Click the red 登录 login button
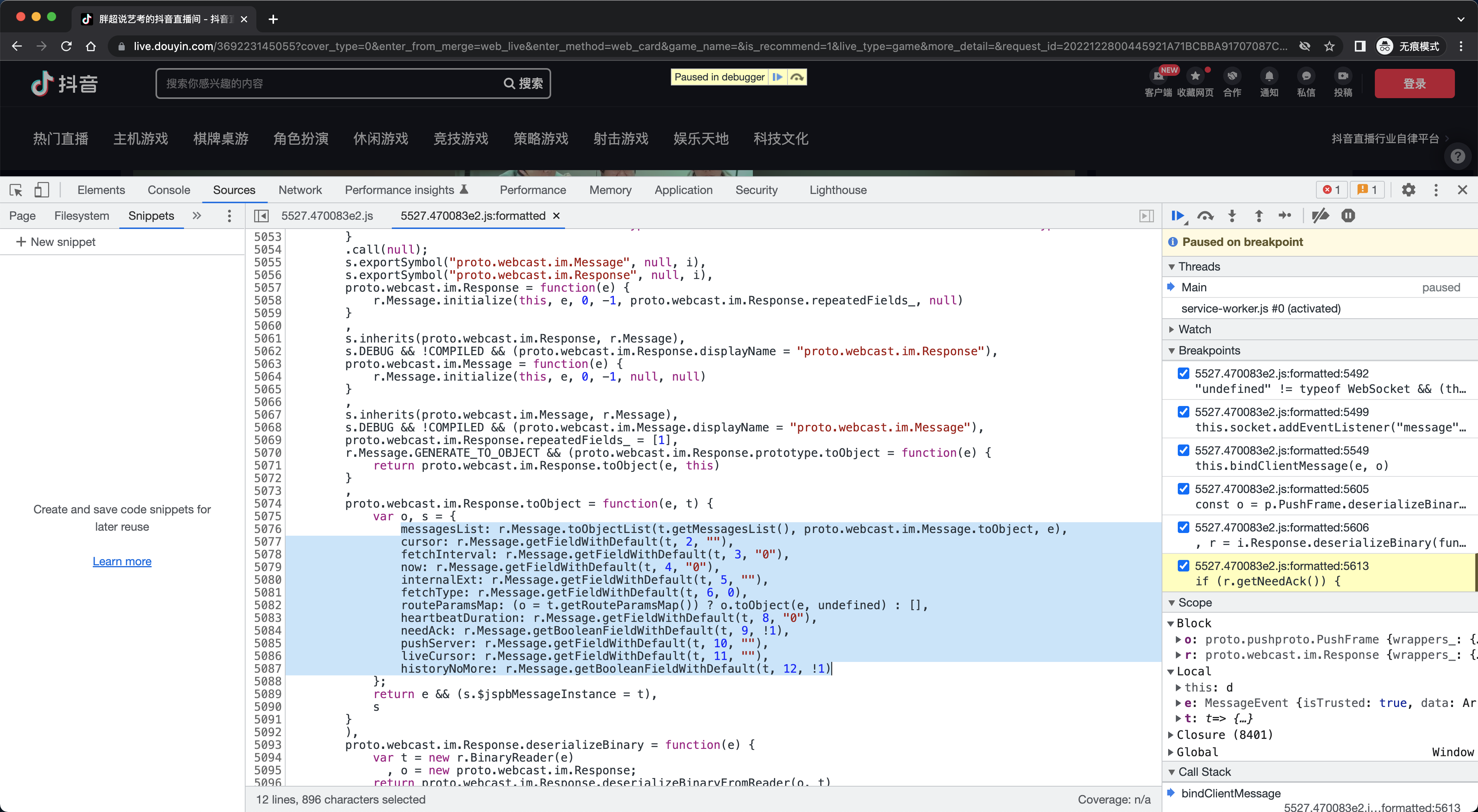Viewport: 1478px width, 812px height. (1414, 84)
